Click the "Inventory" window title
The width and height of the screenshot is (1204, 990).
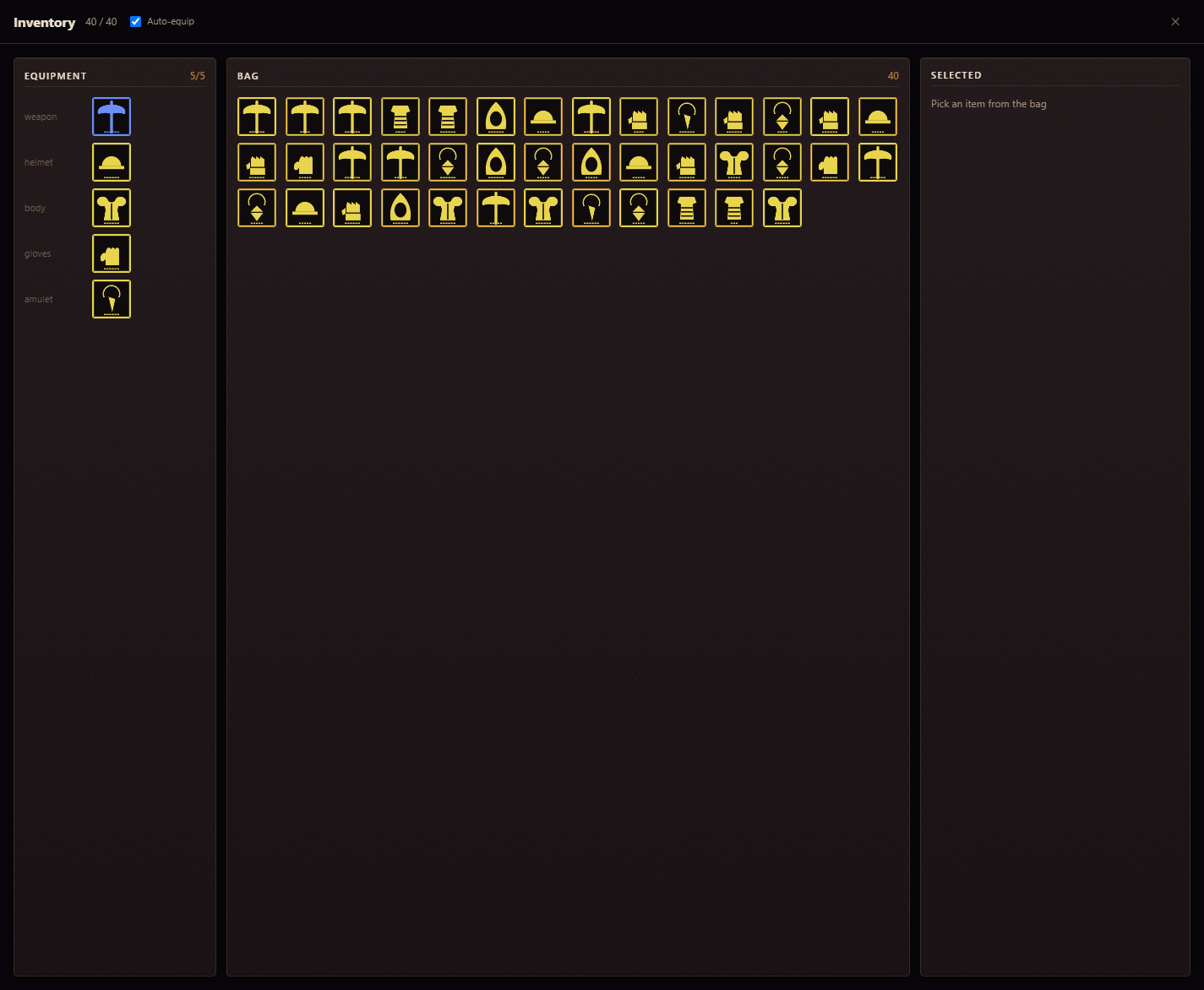[x=45, y=23]
